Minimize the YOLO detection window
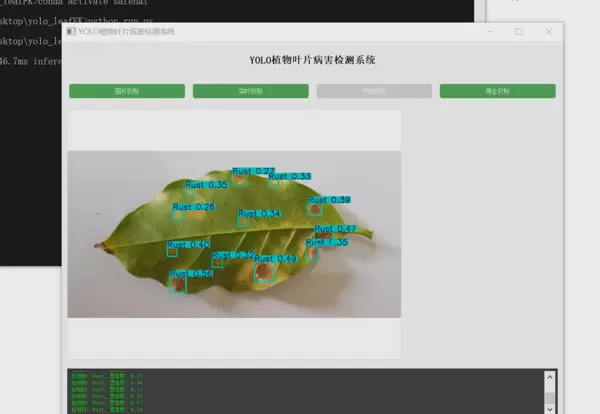This screenshot has width=600, height=414. click(489, 32)
